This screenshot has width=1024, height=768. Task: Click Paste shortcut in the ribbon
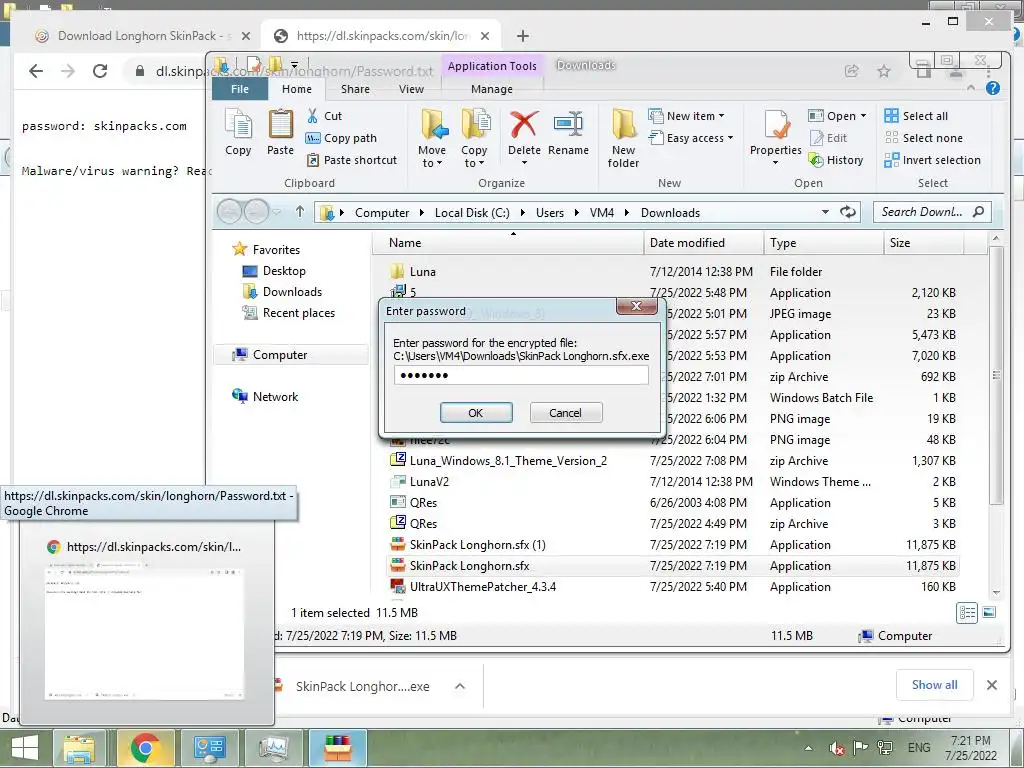(x=351, y=160)
